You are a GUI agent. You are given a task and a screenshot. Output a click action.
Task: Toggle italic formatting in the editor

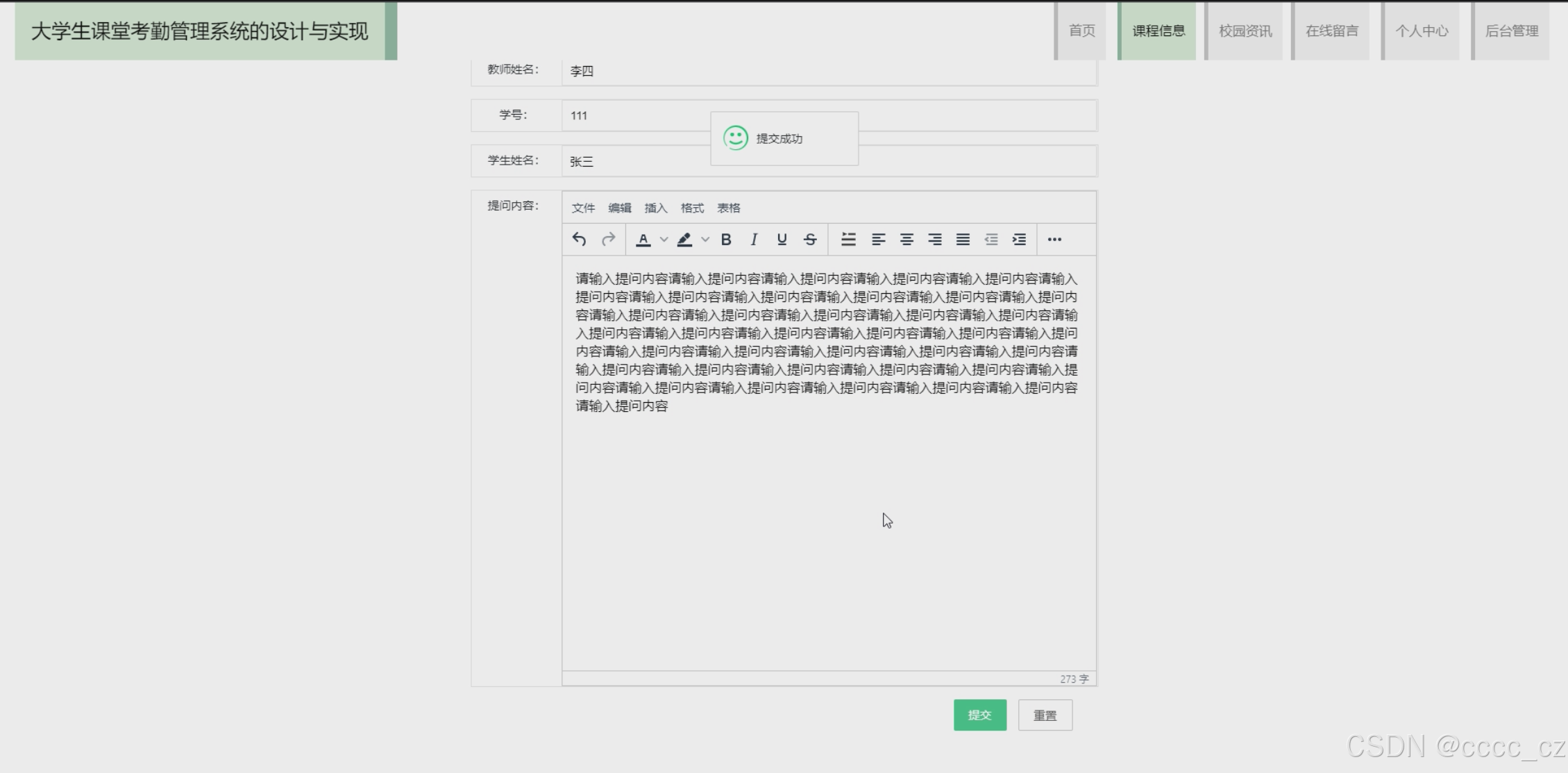pyautogui.click(x=754, y=240)
